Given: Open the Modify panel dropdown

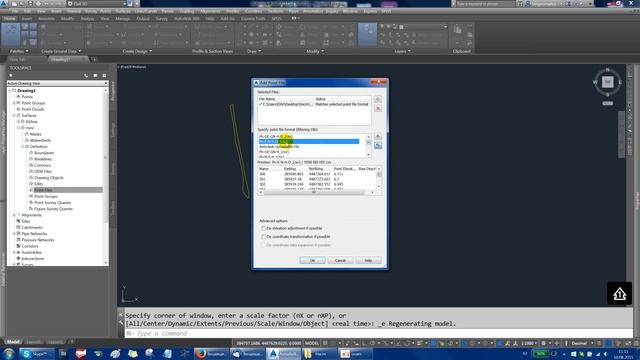Looking at the screenshot, I should (315, 51).
